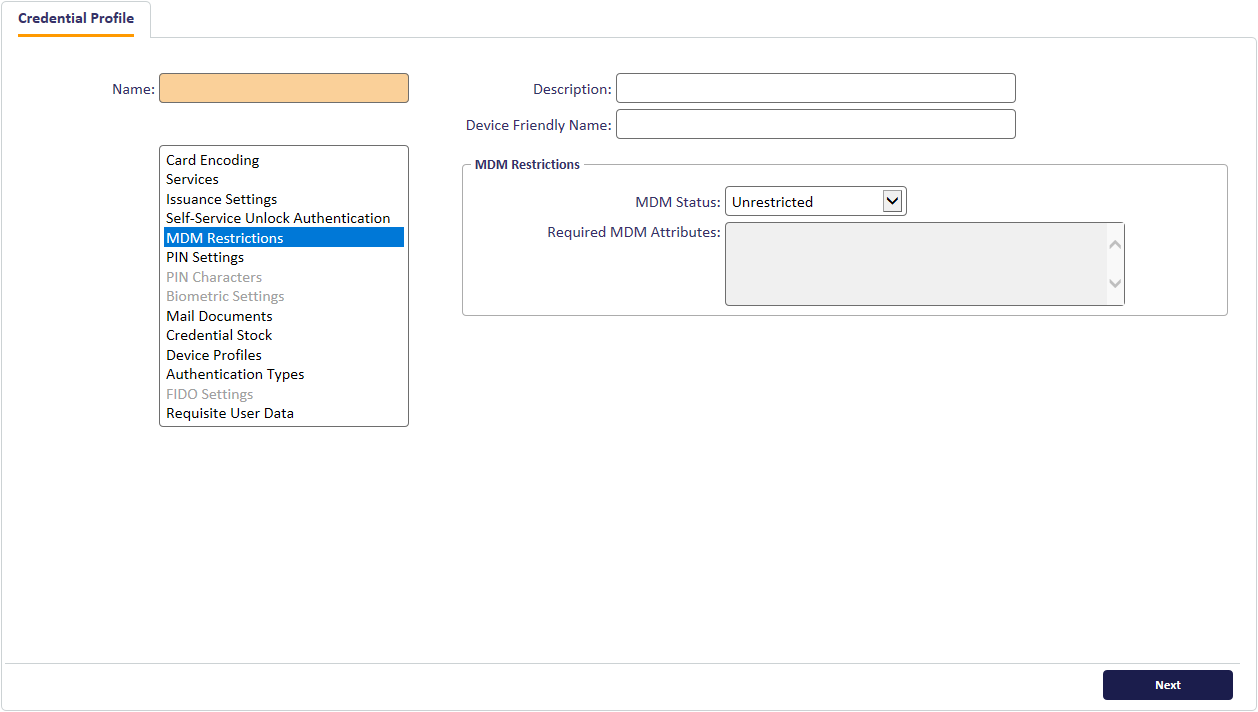Image resolution: width=1258 pixels, height=712 pixels.
Task: Click the Required MDM Attributes box
Action: (915, 264)
